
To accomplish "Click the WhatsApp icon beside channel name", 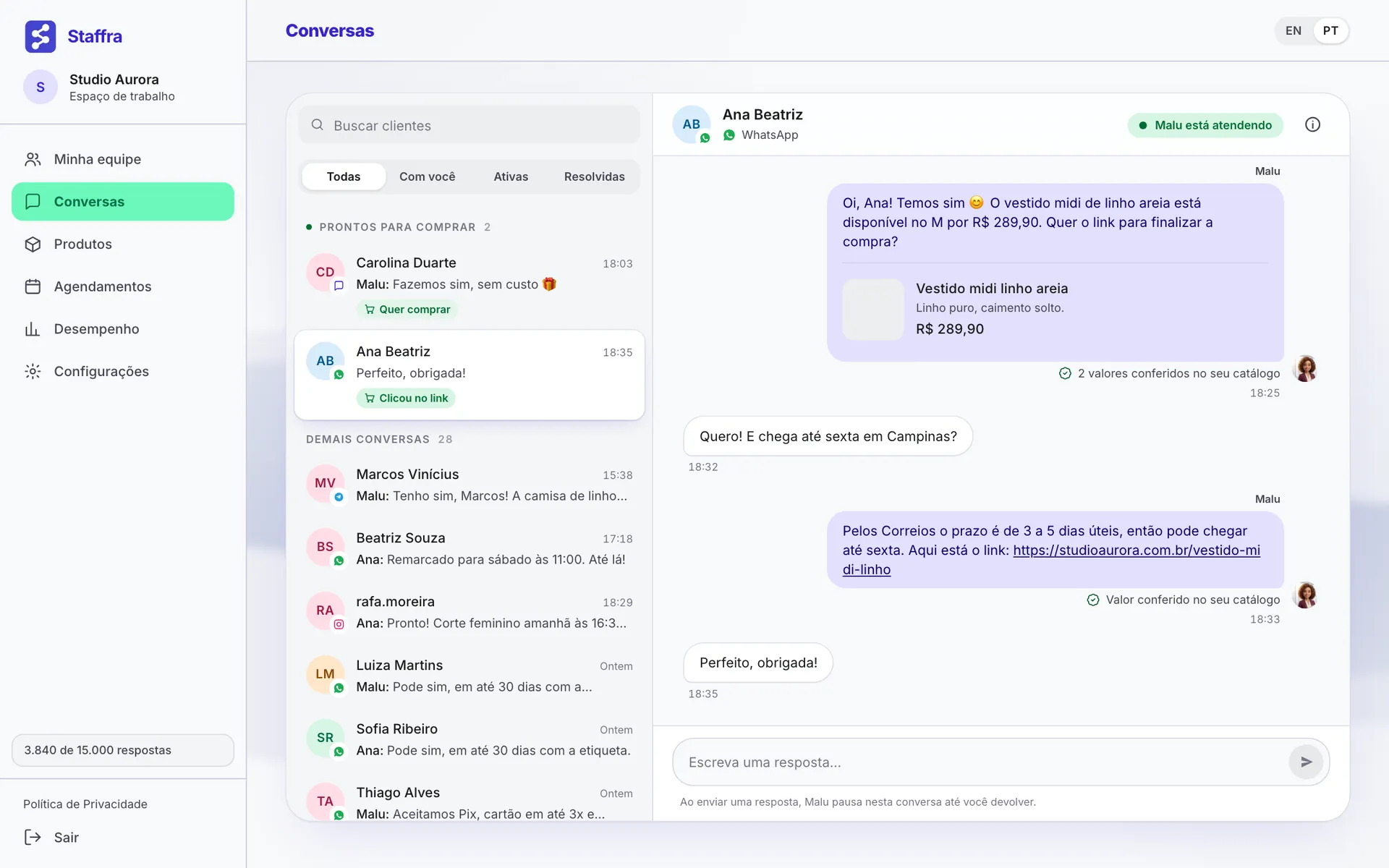I will click(x=729, y=135).
